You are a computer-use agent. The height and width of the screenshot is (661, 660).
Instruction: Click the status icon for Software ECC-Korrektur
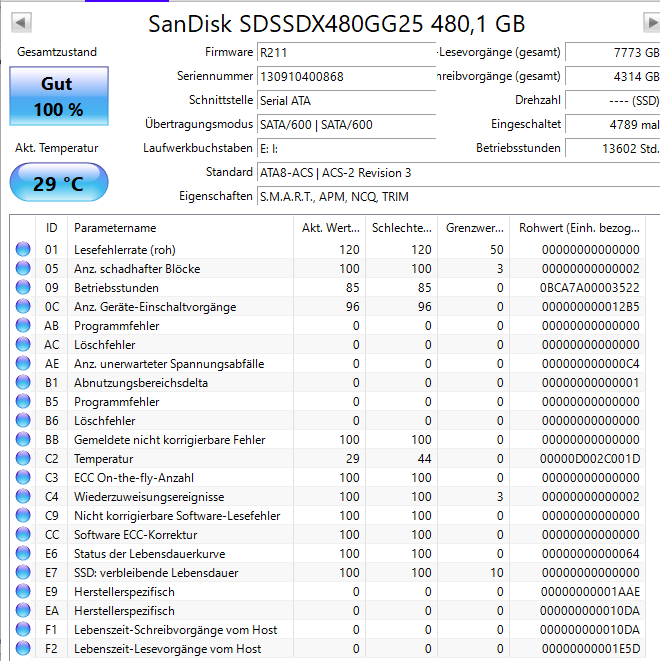click(23, 535)
